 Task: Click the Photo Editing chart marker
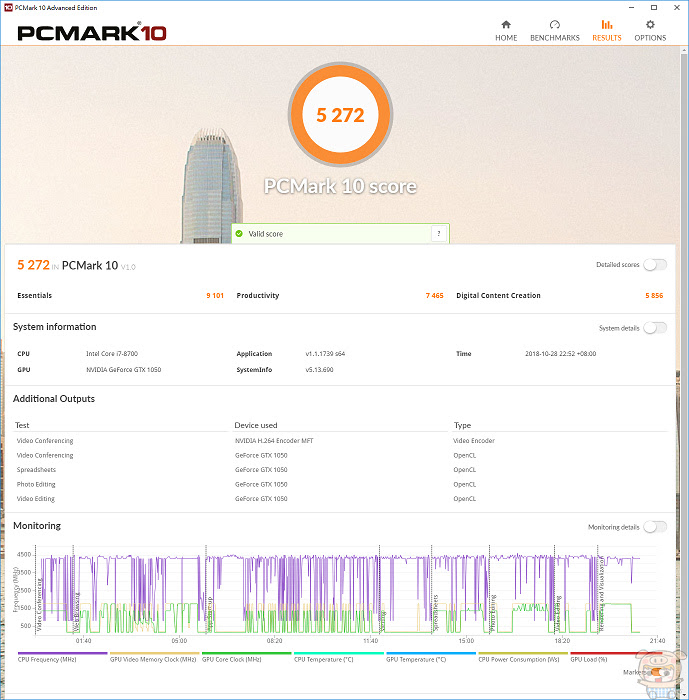(493, 612)
